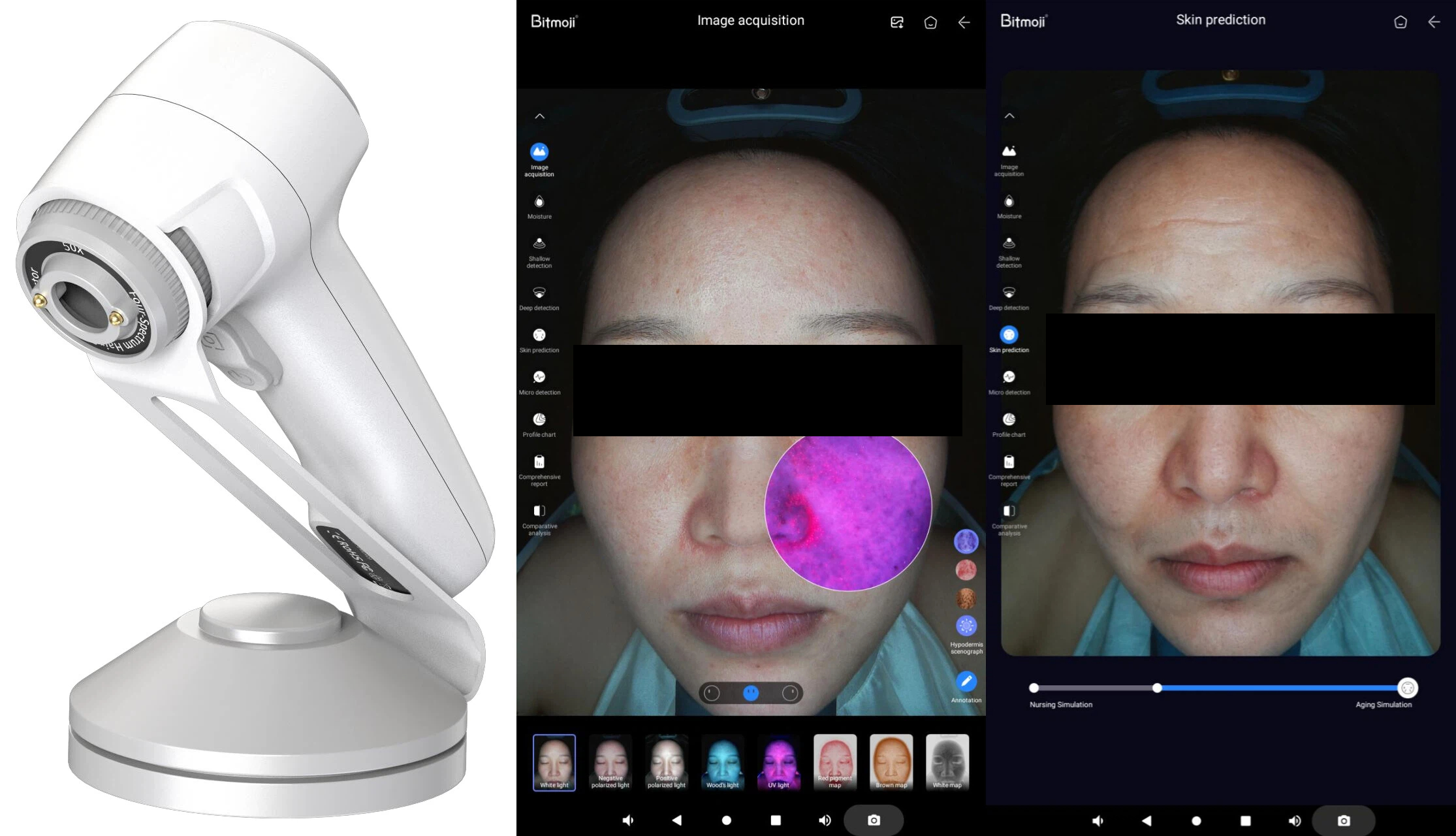Open Moisture in the Image acquisition screen sidebar

[x=539, y=202]
